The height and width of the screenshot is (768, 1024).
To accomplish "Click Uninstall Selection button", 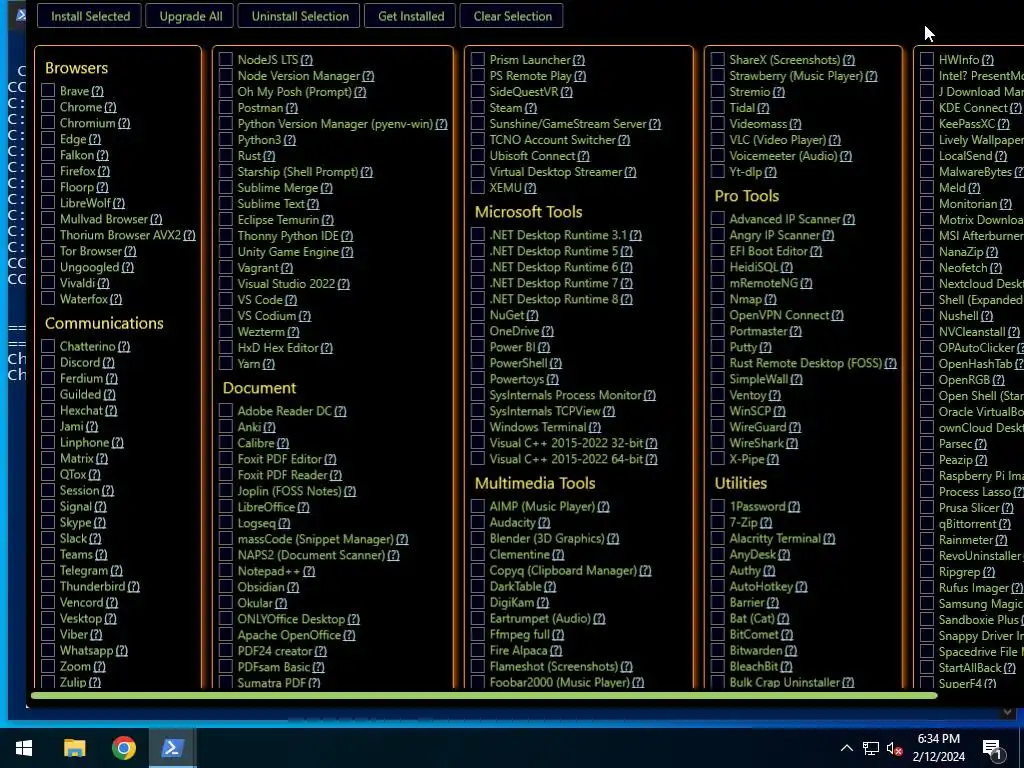I will click(300, 16).
